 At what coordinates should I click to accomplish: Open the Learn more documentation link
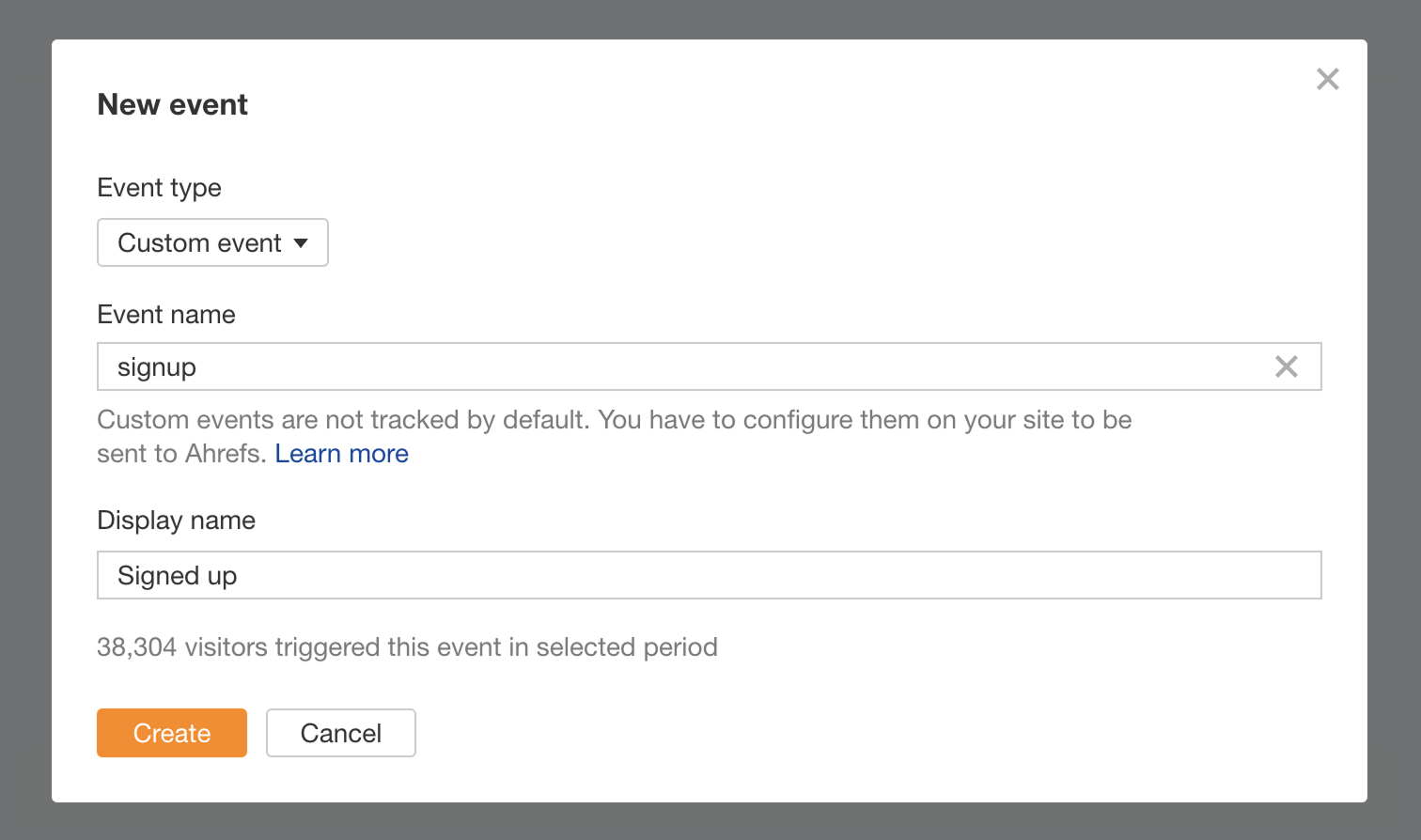(x=341, y=453)
